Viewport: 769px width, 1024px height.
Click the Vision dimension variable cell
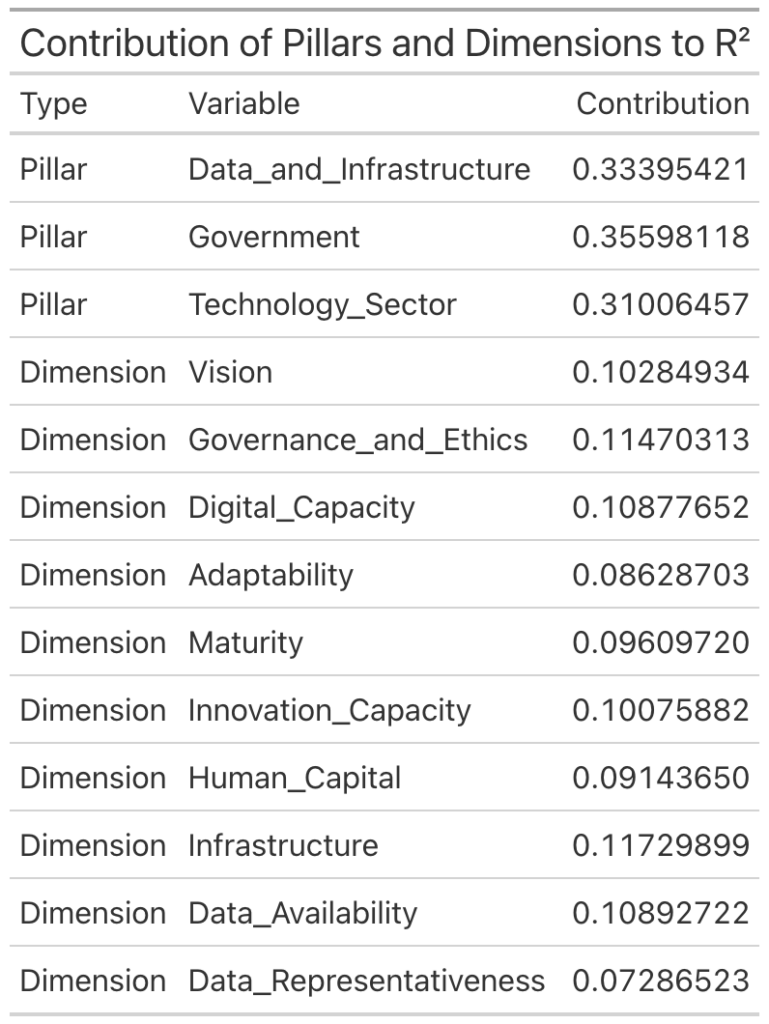[x=230, y=373]
